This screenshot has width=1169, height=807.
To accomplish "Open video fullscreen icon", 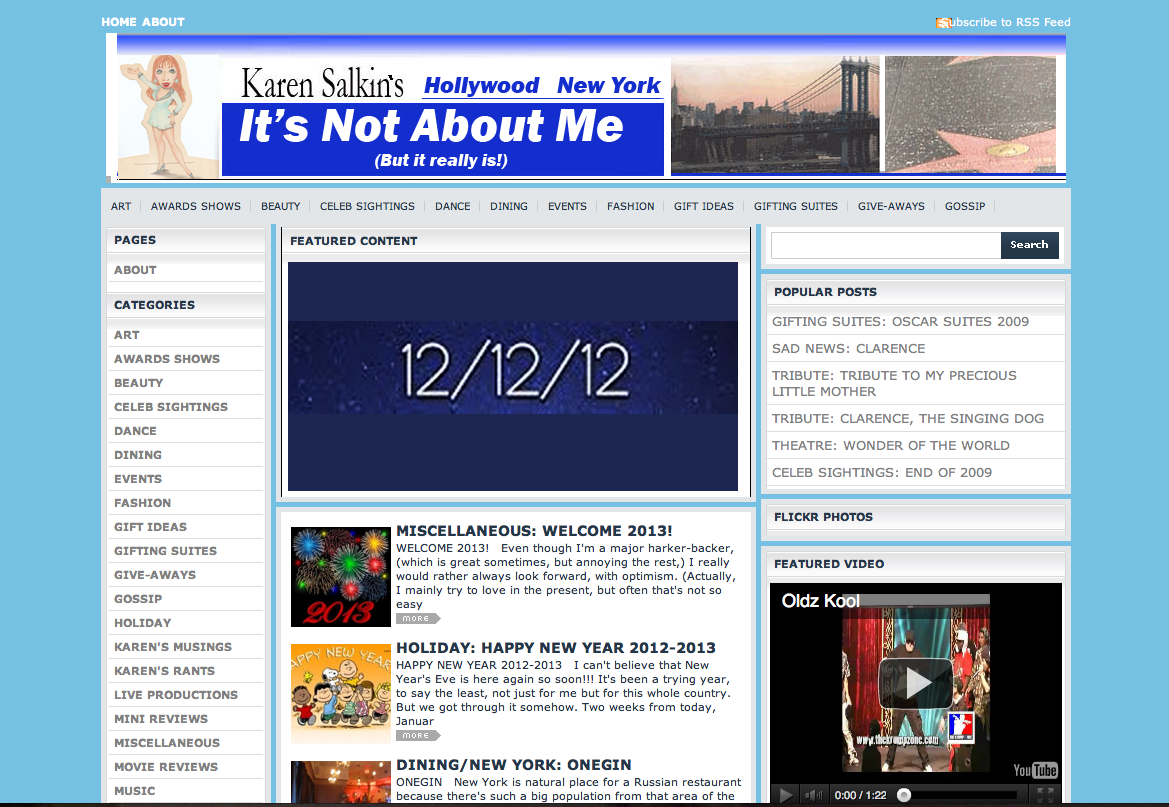I will [x=1045, y=795].
